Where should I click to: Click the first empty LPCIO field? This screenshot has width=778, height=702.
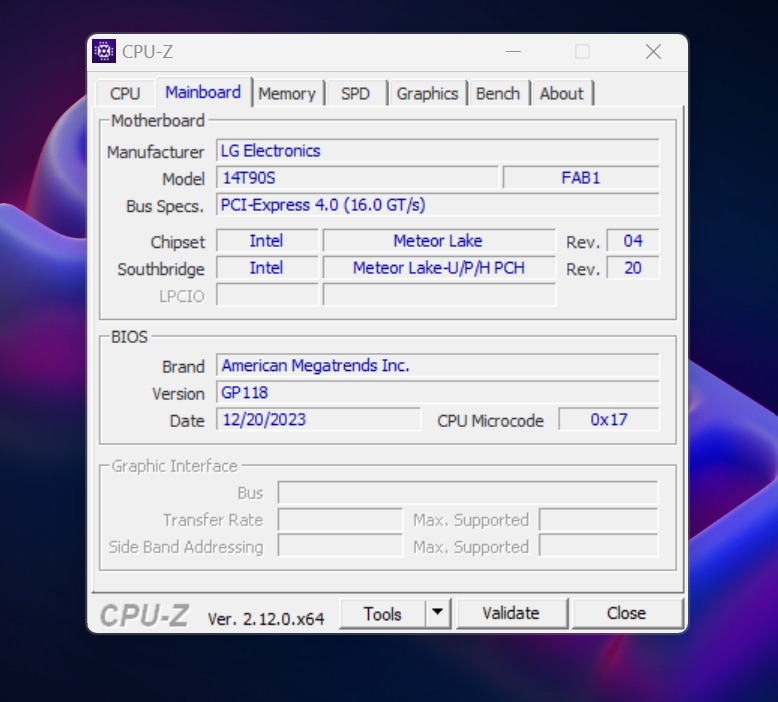(x=267, y=295)
